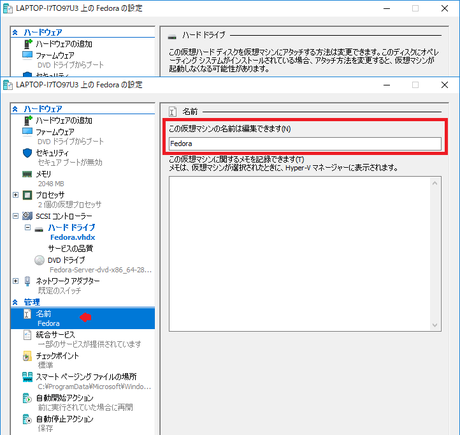Click ハードウェアの追加 icon in back window
This screenshot has height=435, width=460.
(x=28, y=44)
